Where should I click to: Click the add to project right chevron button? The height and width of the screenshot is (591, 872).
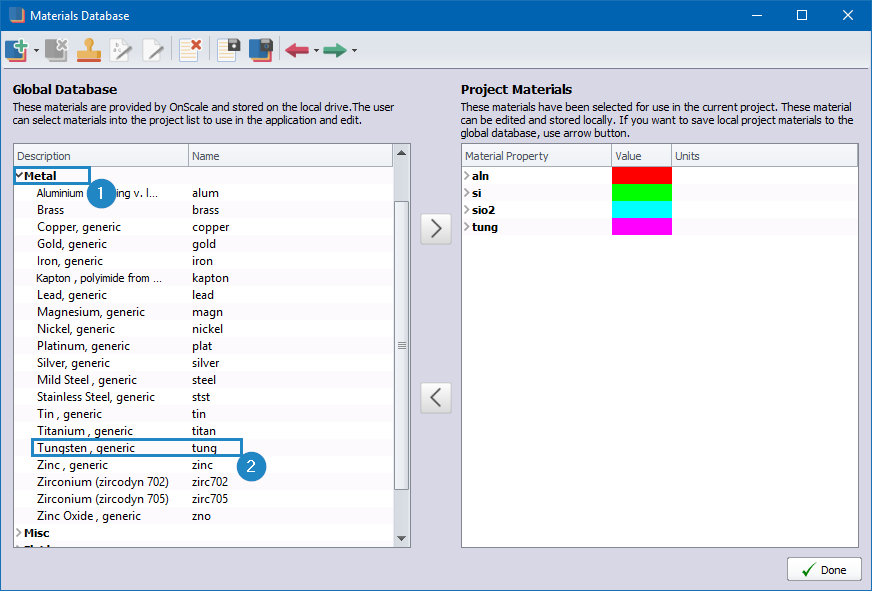436,229
